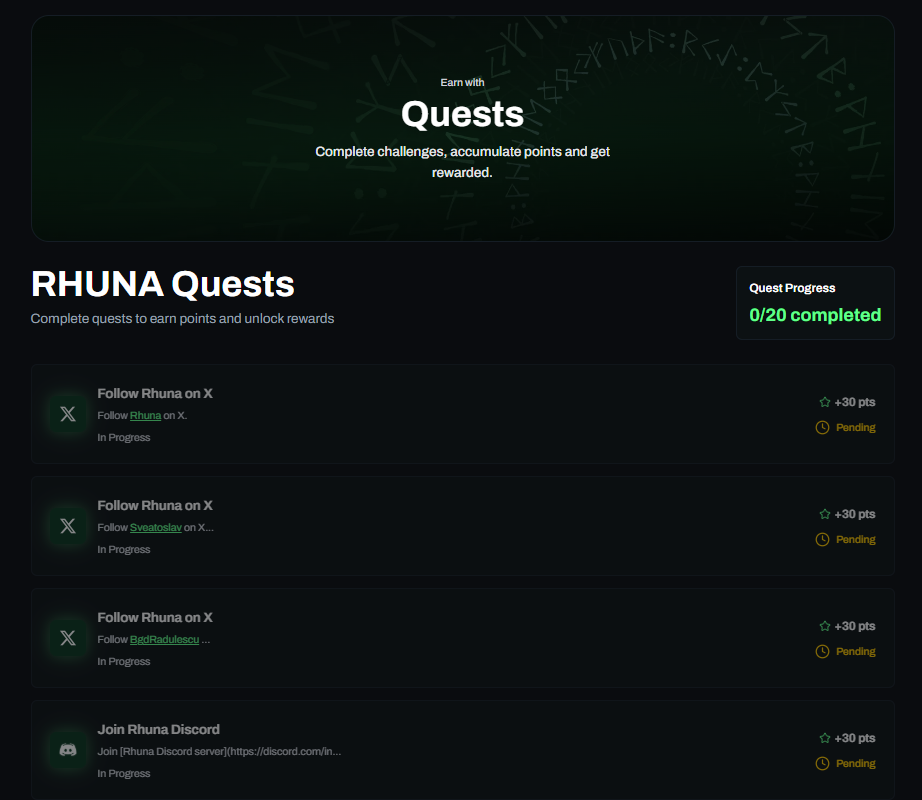
Task: Open the Rhuna profile link
Action: pos(145,416)
